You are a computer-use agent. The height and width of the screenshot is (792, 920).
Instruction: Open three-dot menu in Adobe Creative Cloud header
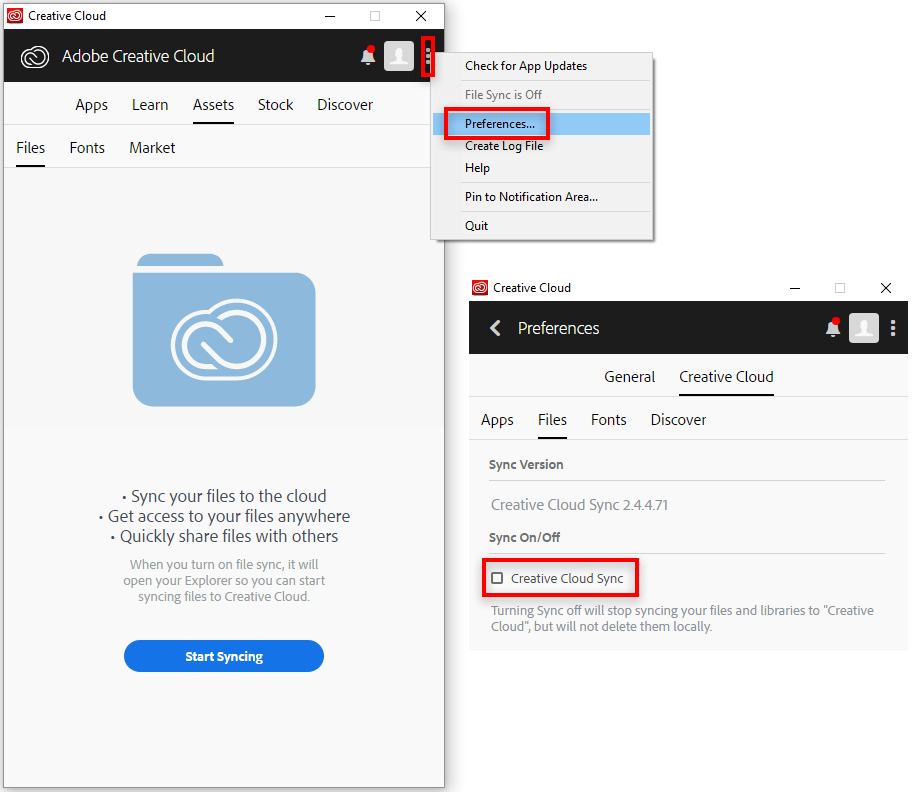tap(428, 56)
